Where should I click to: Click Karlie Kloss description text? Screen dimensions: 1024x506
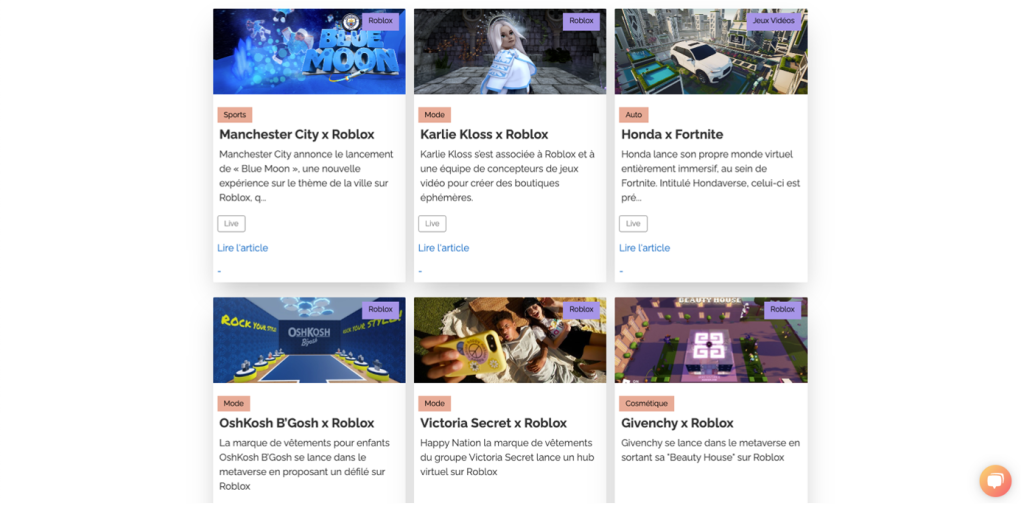[x=507, y=176]
